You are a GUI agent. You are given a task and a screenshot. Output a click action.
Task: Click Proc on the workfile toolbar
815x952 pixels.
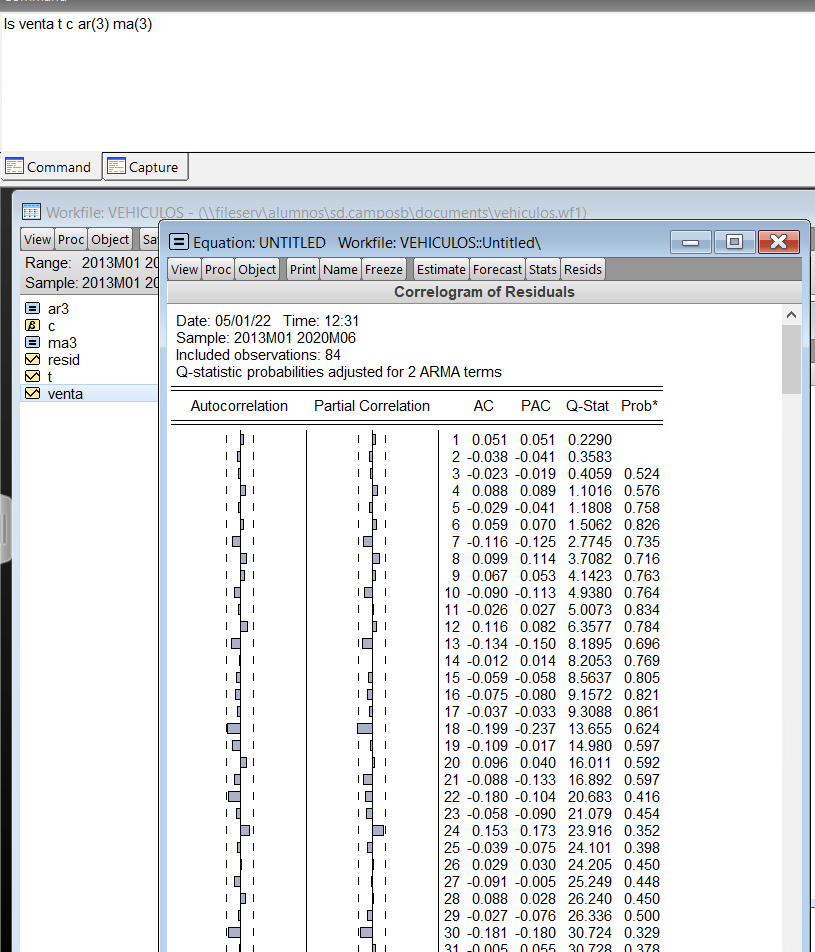click(70, 239)
